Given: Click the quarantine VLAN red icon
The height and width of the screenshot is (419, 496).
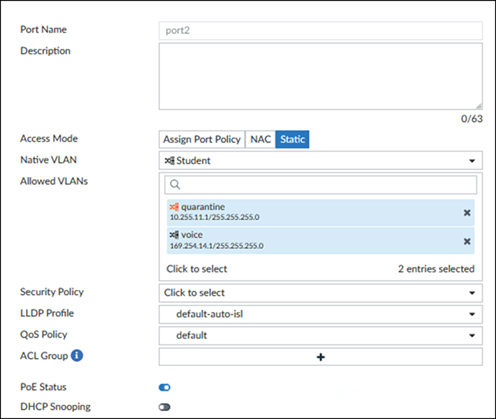Looking at the screenshot, I should (x=174, y=207).
